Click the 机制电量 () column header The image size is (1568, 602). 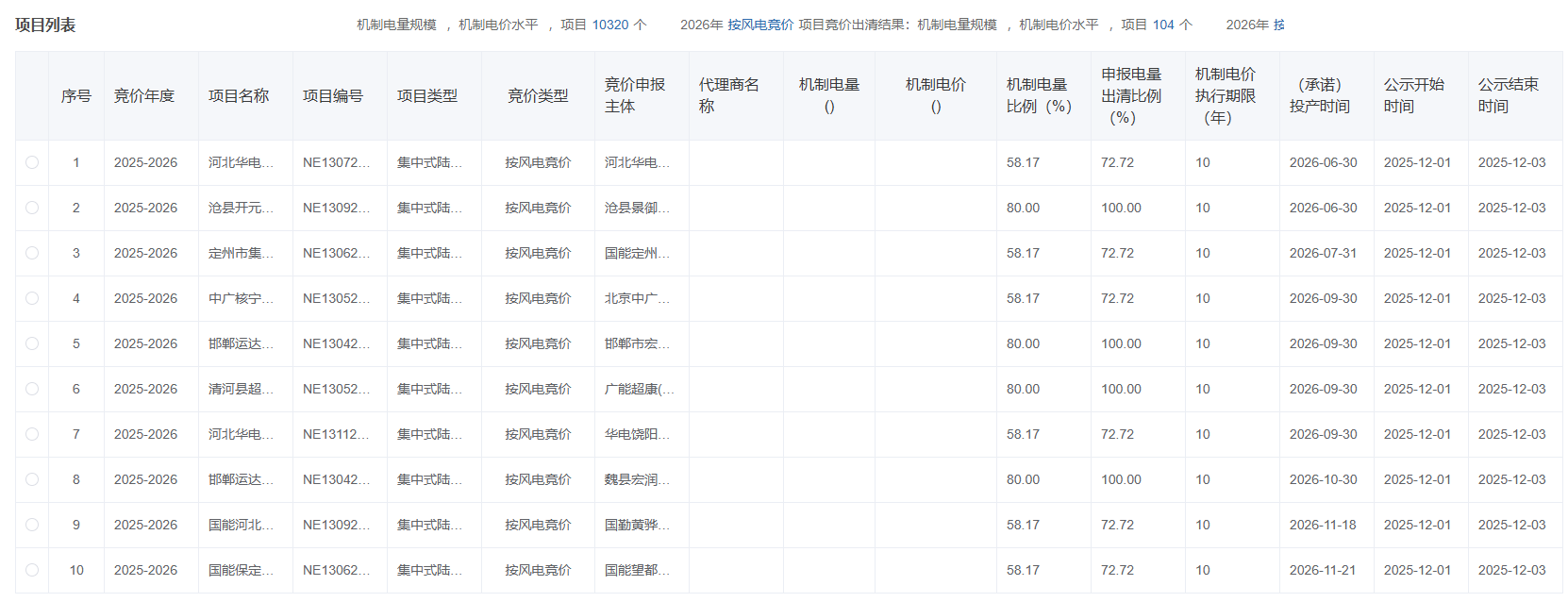(829, 95)
